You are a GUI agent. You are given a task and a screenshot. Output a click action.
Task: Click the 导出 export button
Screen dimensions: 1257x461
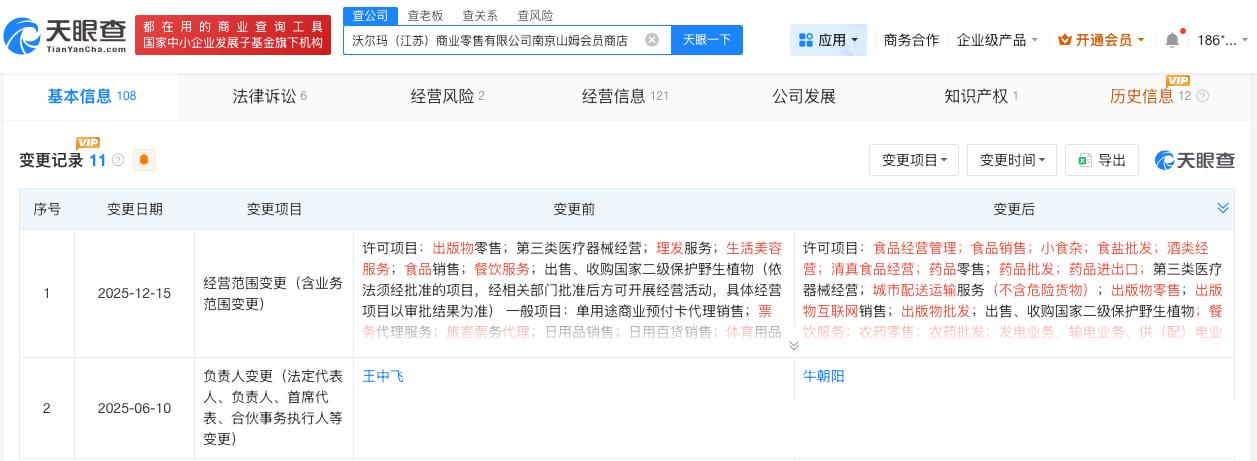(1101, 160)
